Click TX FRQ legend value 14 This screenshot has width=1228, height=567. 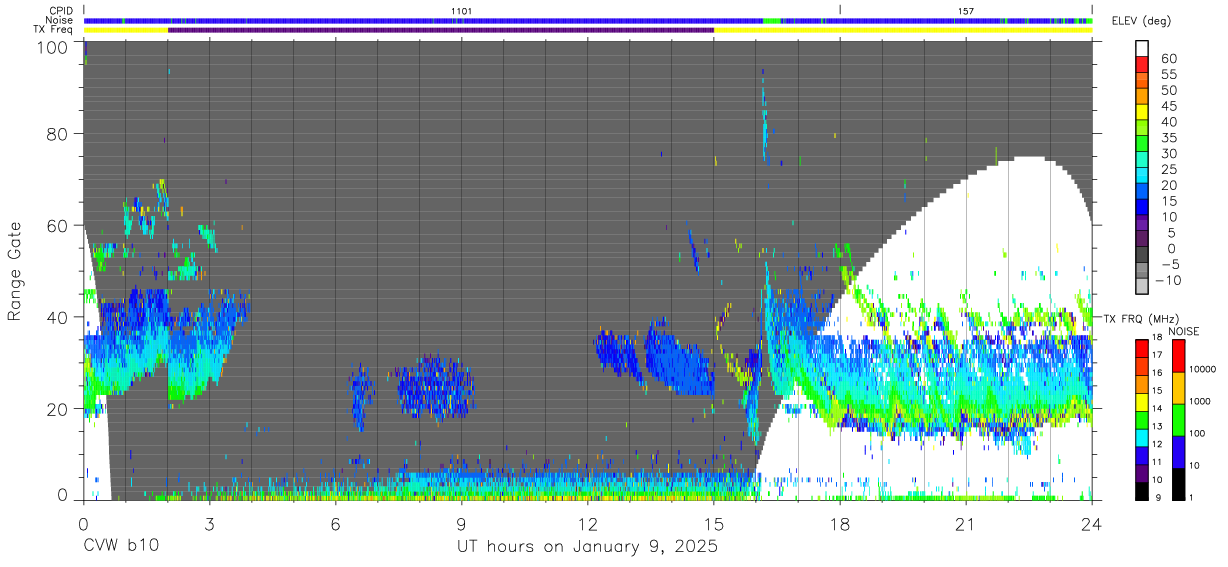click(x=1156, y=408)
